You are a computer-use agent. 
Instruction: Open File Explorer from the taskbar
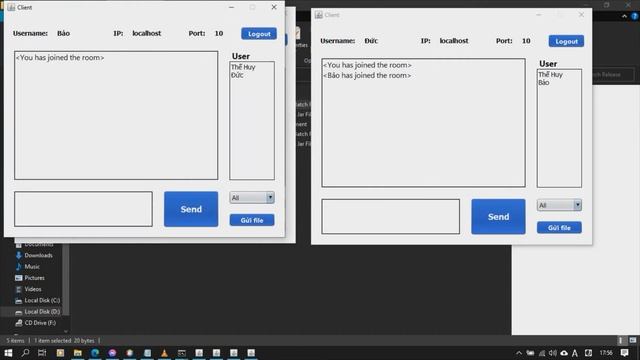78,353
